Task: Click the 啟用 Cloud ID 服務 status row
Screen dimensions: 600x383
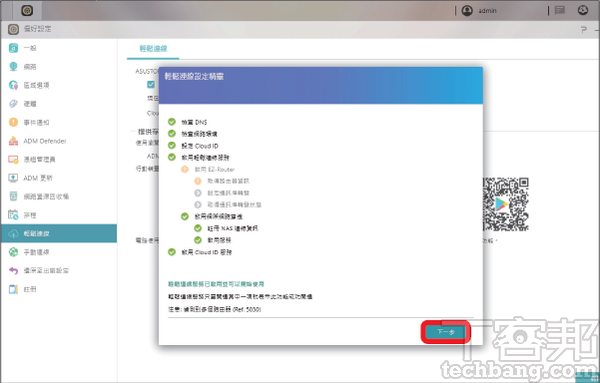Action: click(x=200, y=252)
